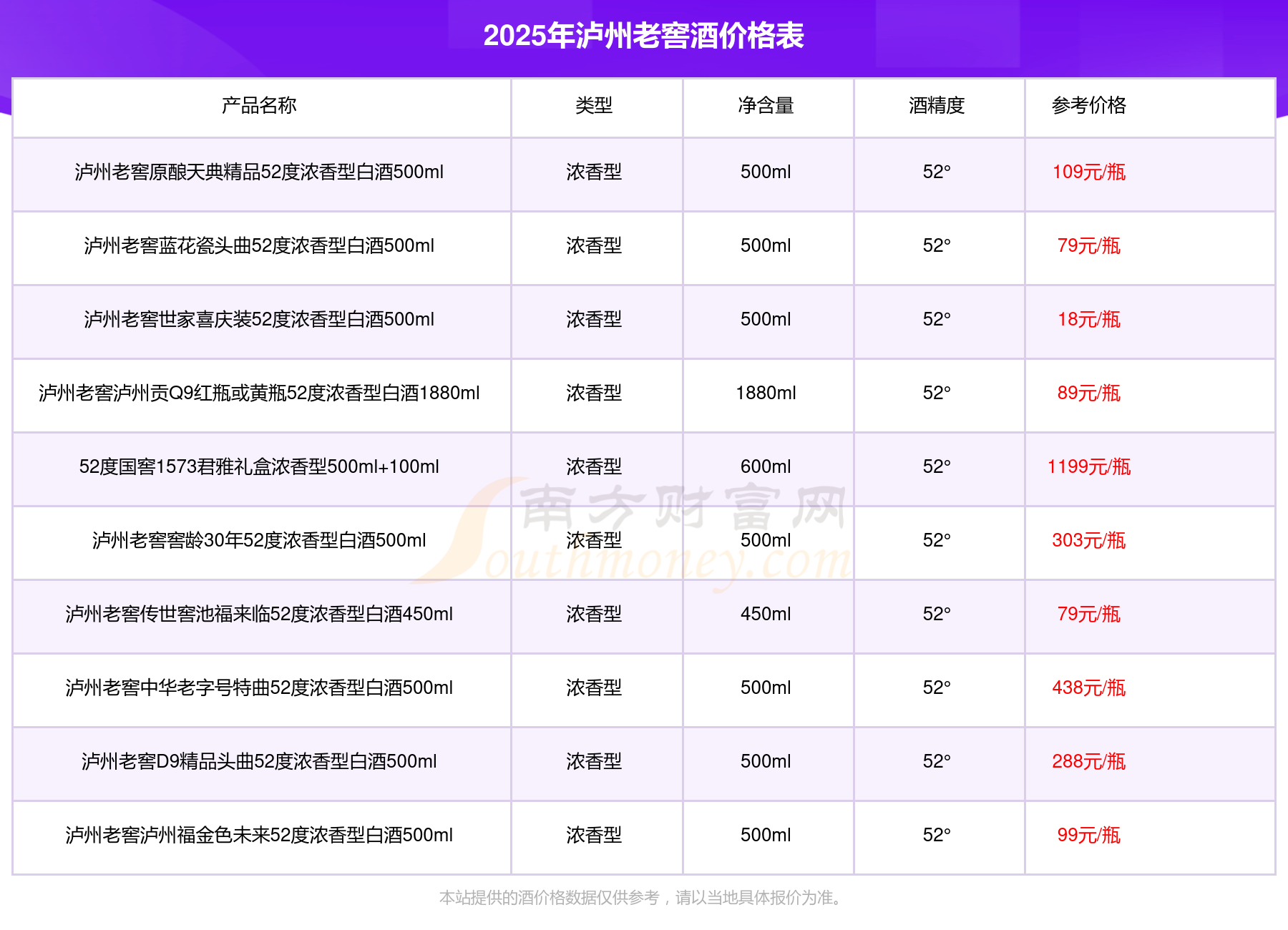Click product 52度国窖1573君雅礼盒浓香型500ml+100ml
1288x930 pixels.
click(259, 466)
